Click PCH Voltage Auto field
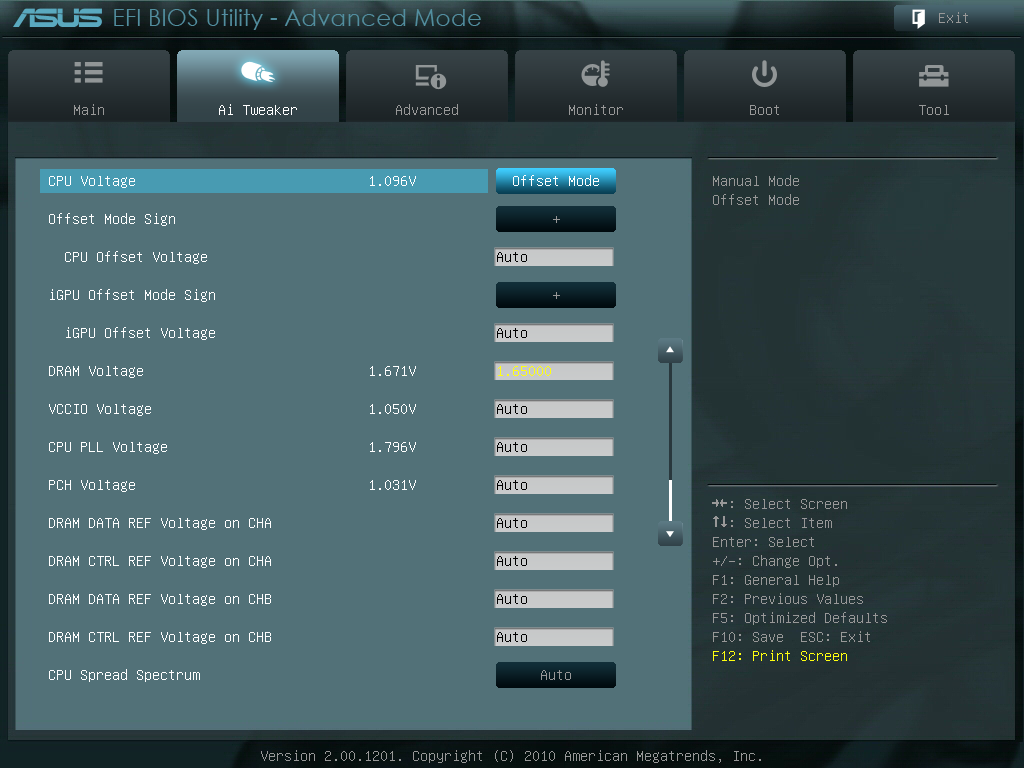This screenshot has height=768, width=1024. [x=554, y=485]
